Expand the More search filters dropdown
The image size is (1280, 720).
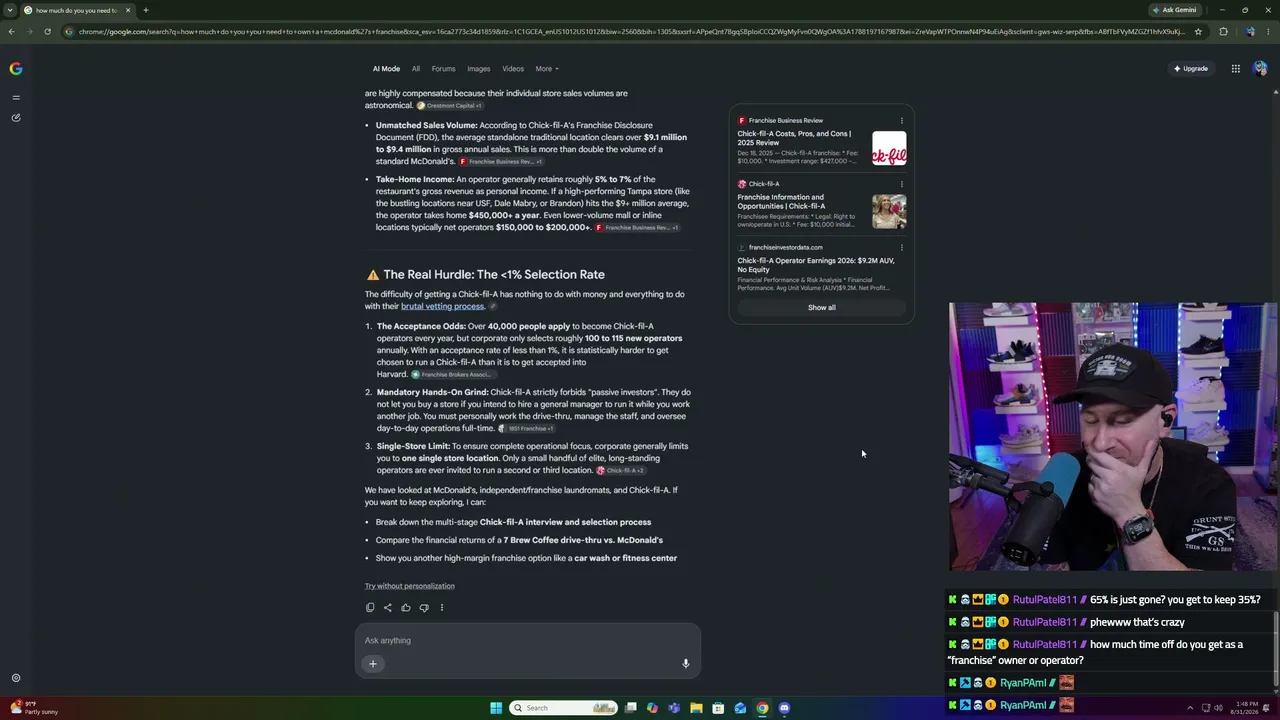(x=547, y=69)
